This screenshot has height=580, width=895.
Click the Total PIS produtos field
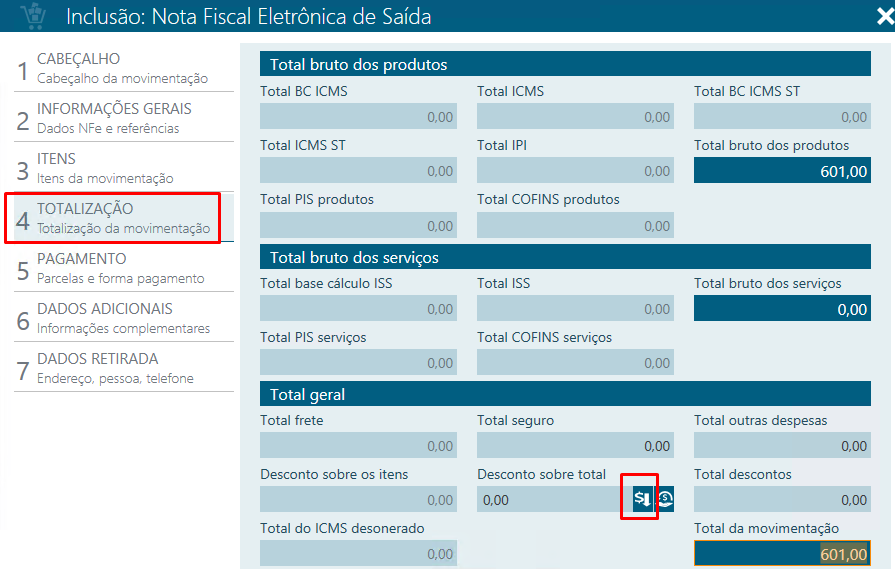pos(358,225)
